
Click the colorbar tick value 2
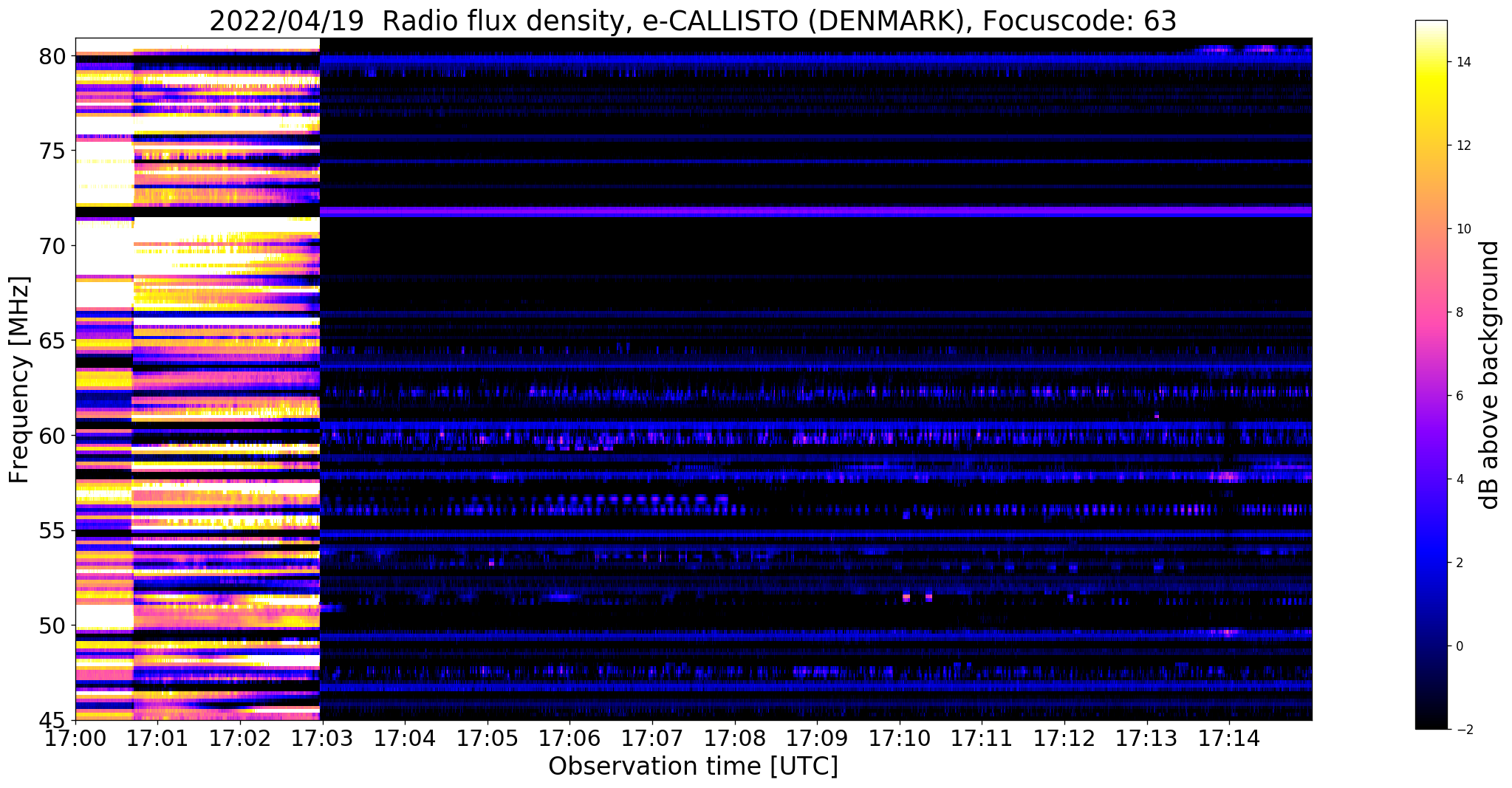coord(1459,563)
